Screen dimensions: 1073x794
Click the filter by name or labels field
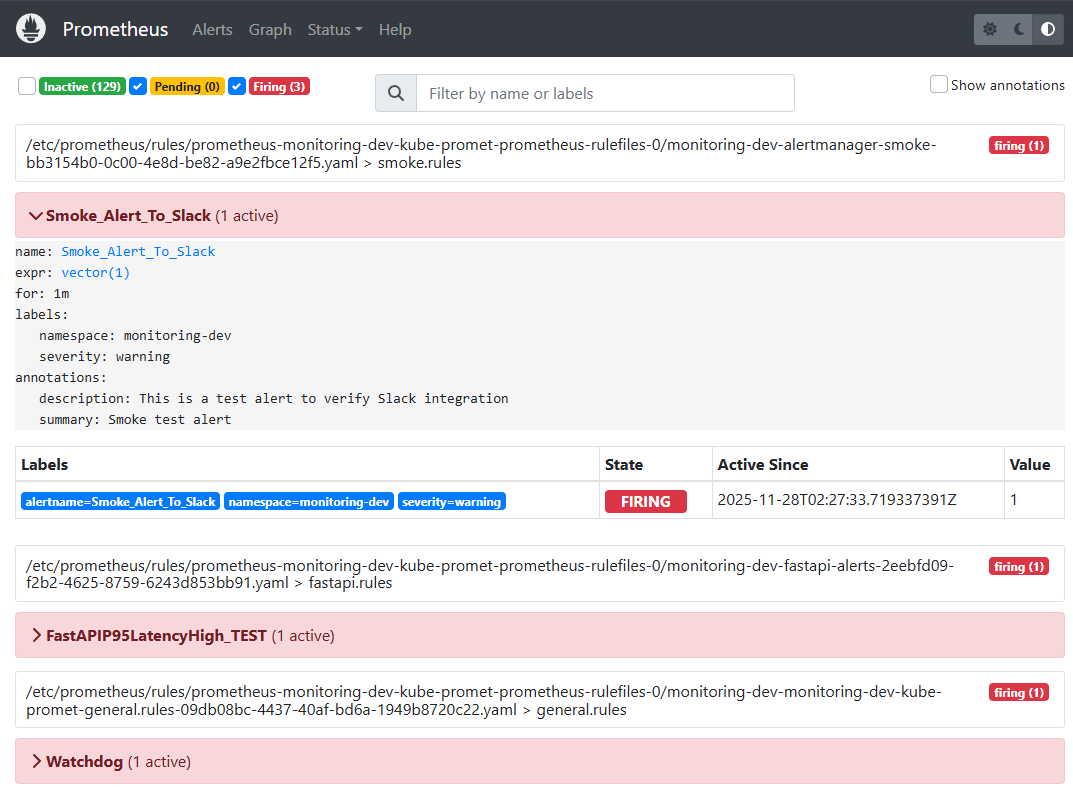point(605,93)
